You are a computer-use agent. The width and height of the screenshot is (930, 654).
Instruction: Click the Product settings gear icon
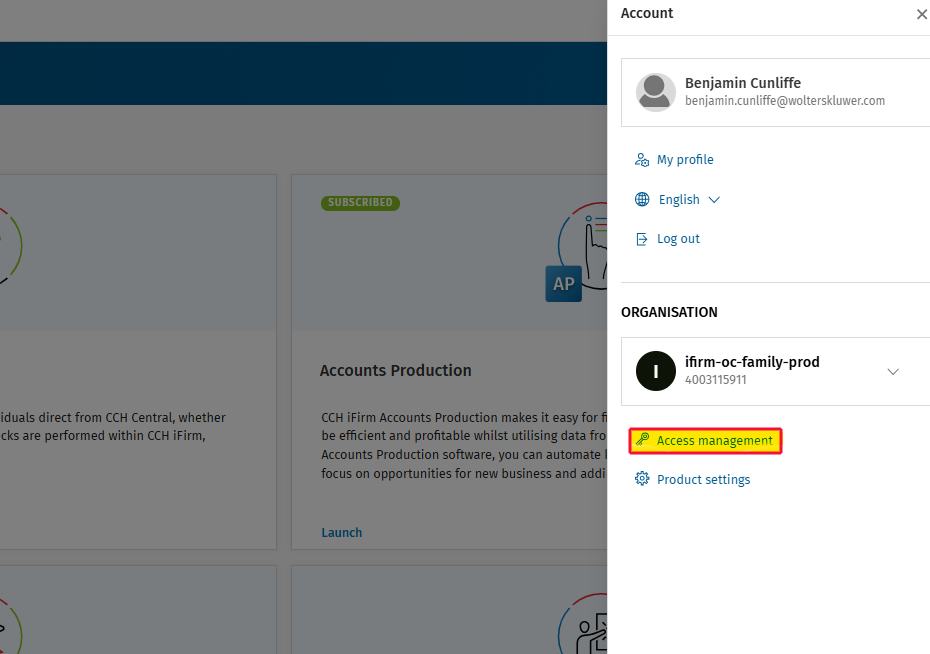(642, 478)
